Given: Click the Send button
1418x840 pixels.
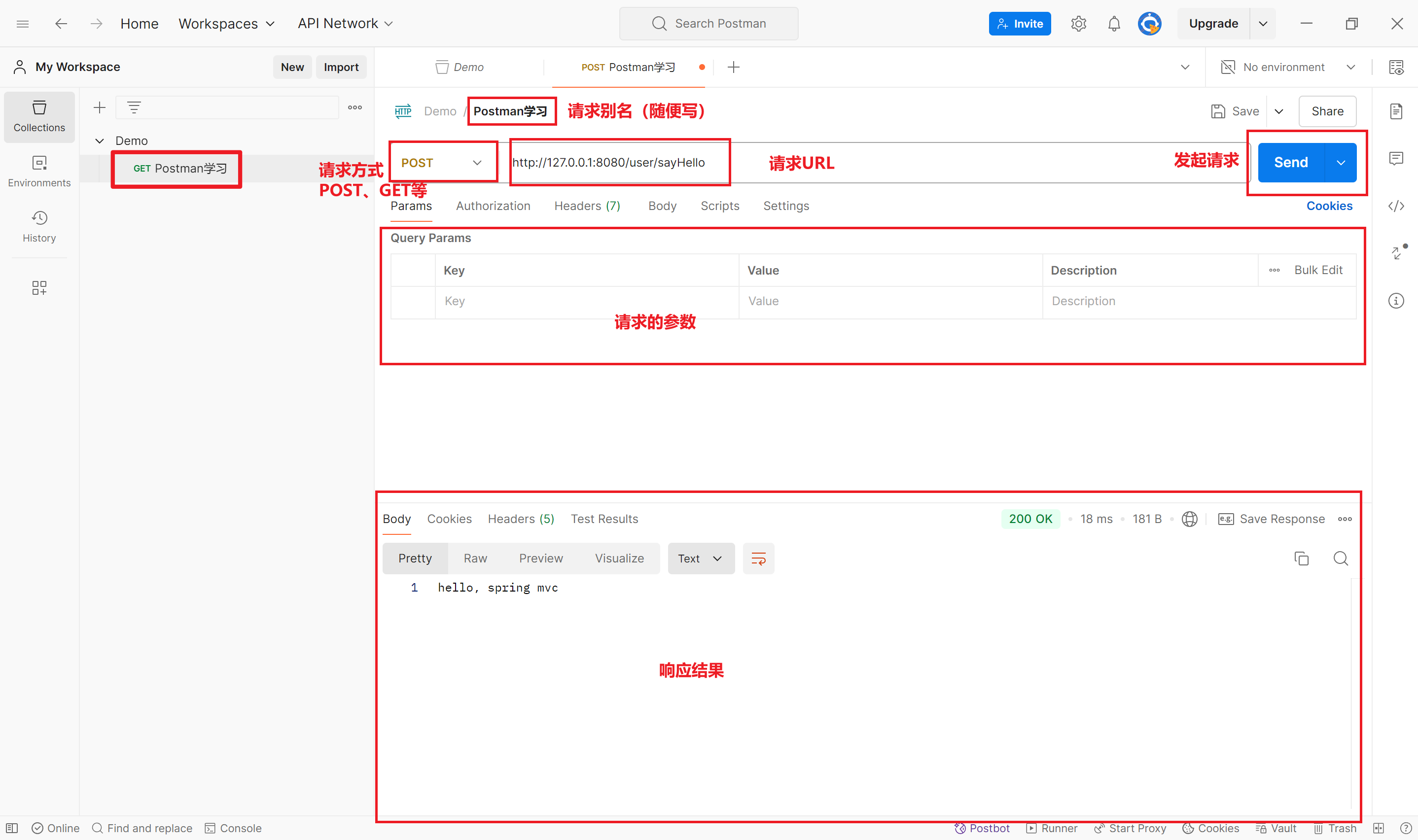Looking at the screenshot, I should 1291,163.
